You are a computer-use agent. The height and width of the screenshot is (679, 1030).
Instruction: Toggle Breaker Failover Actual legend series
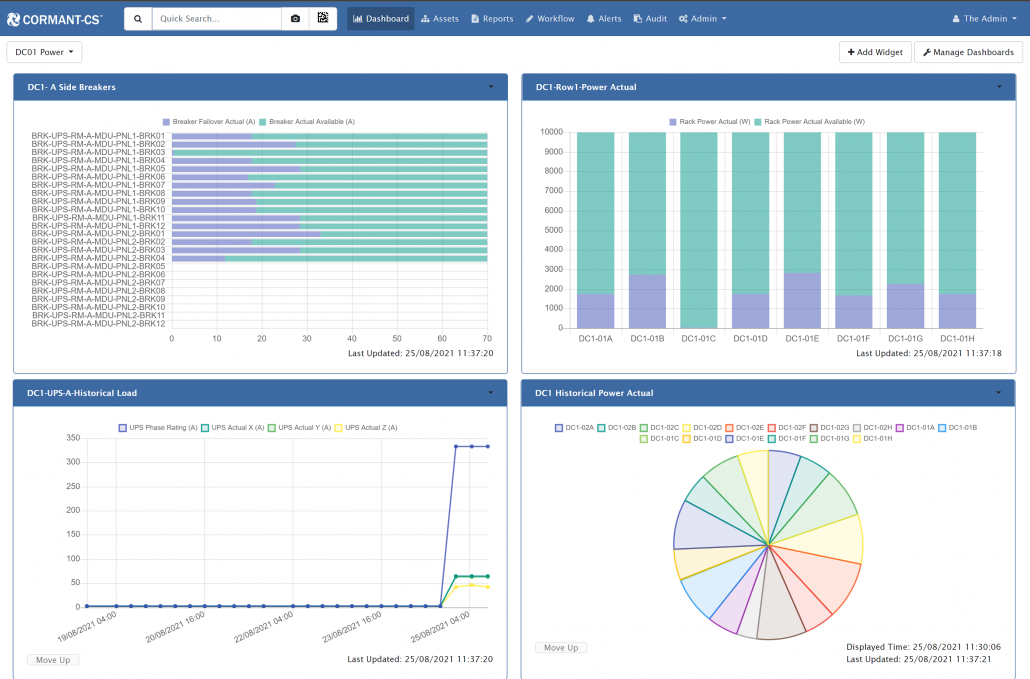point(208,121)
